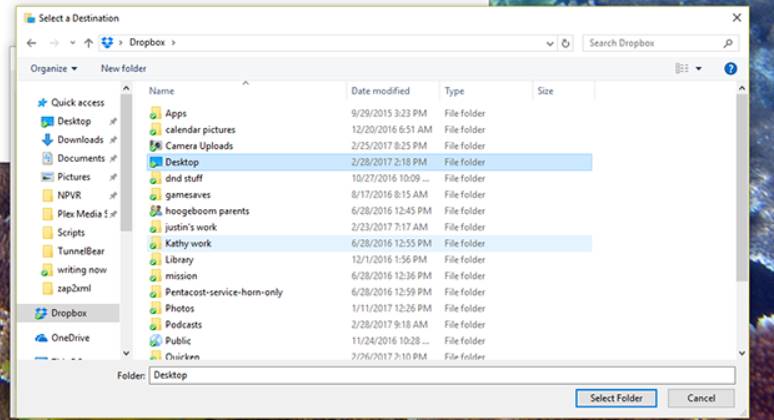Screen dimensions: 774x420
Task: Click the Public folder globe icon
Action: [x=155, y=341]
